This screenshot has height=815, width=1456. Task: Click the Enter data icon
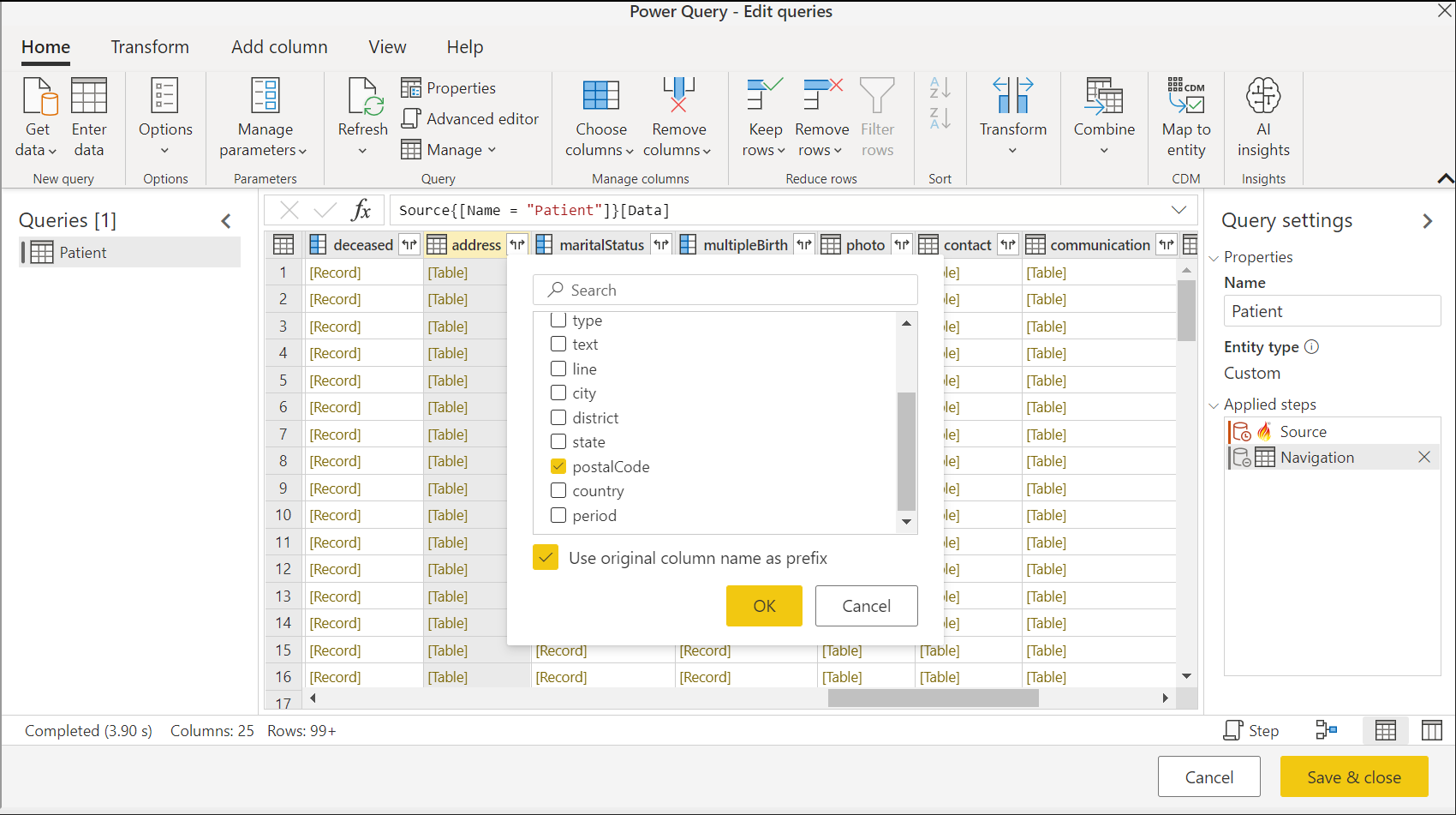click(89, 96)
